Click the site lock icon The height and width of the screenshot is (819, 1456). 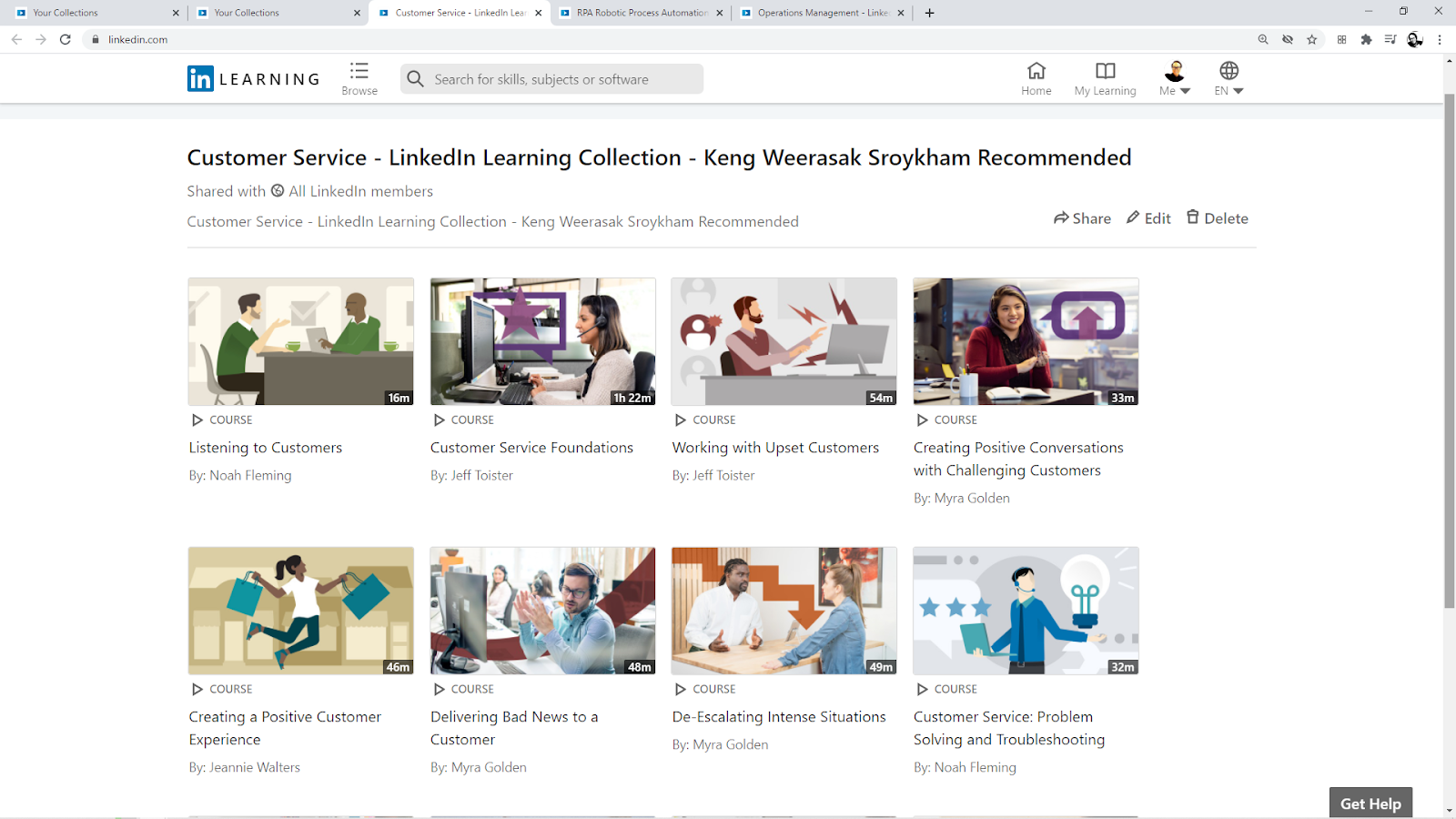[x=95, y=39]
